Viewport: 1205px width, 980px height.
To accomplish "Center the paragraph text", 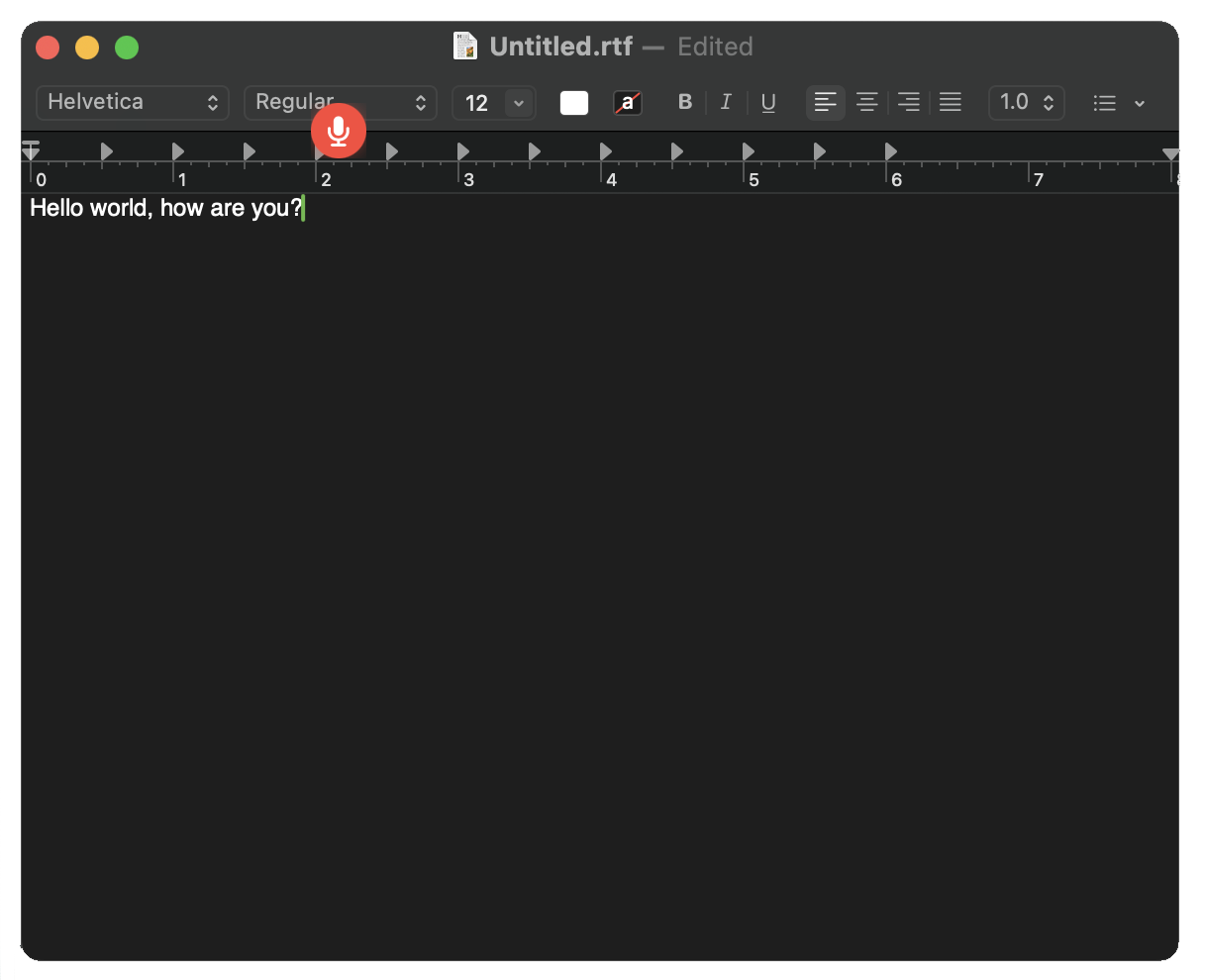I will 866,102.
